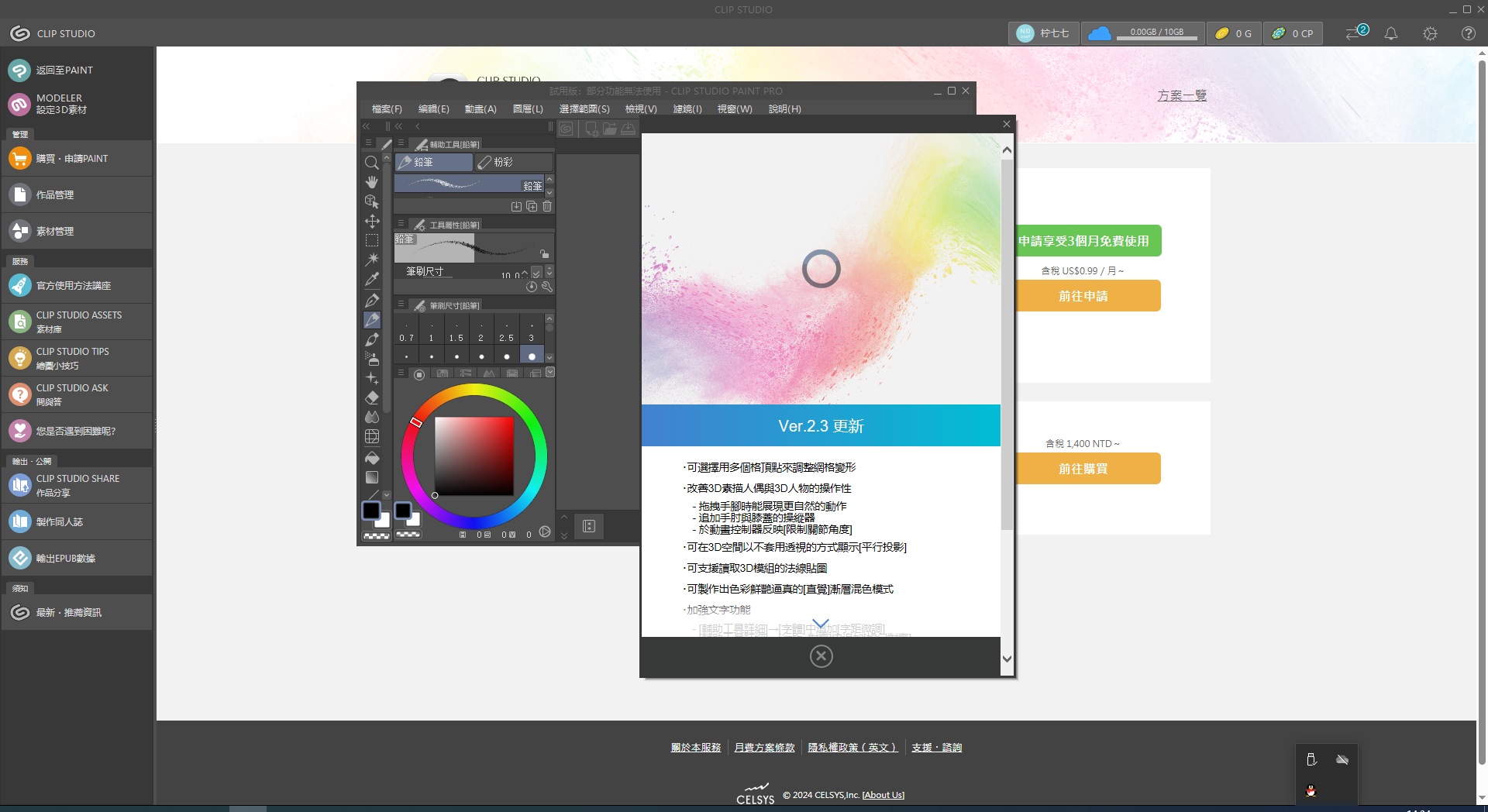The image size is (1488, 812).
Task: Select the Hand pan tool
Action: (371, 183)
